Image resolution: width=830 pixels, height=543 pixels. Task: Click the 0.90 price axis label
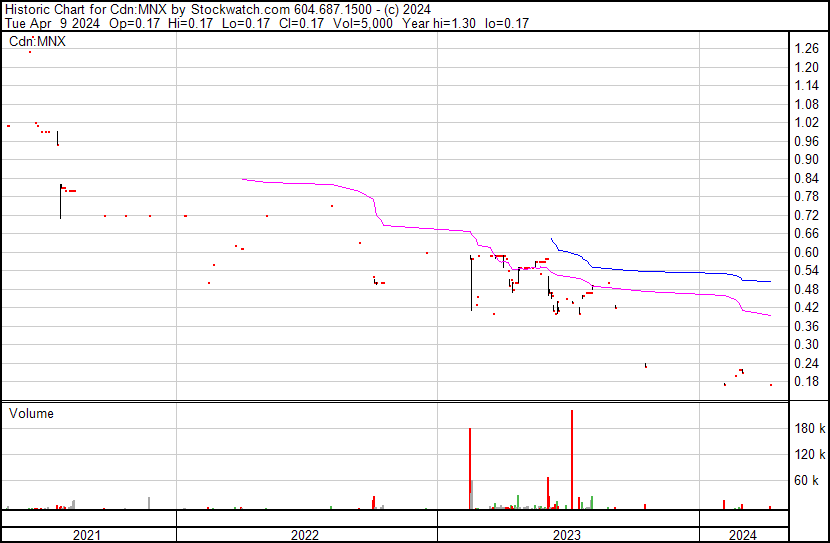[807, 160]
